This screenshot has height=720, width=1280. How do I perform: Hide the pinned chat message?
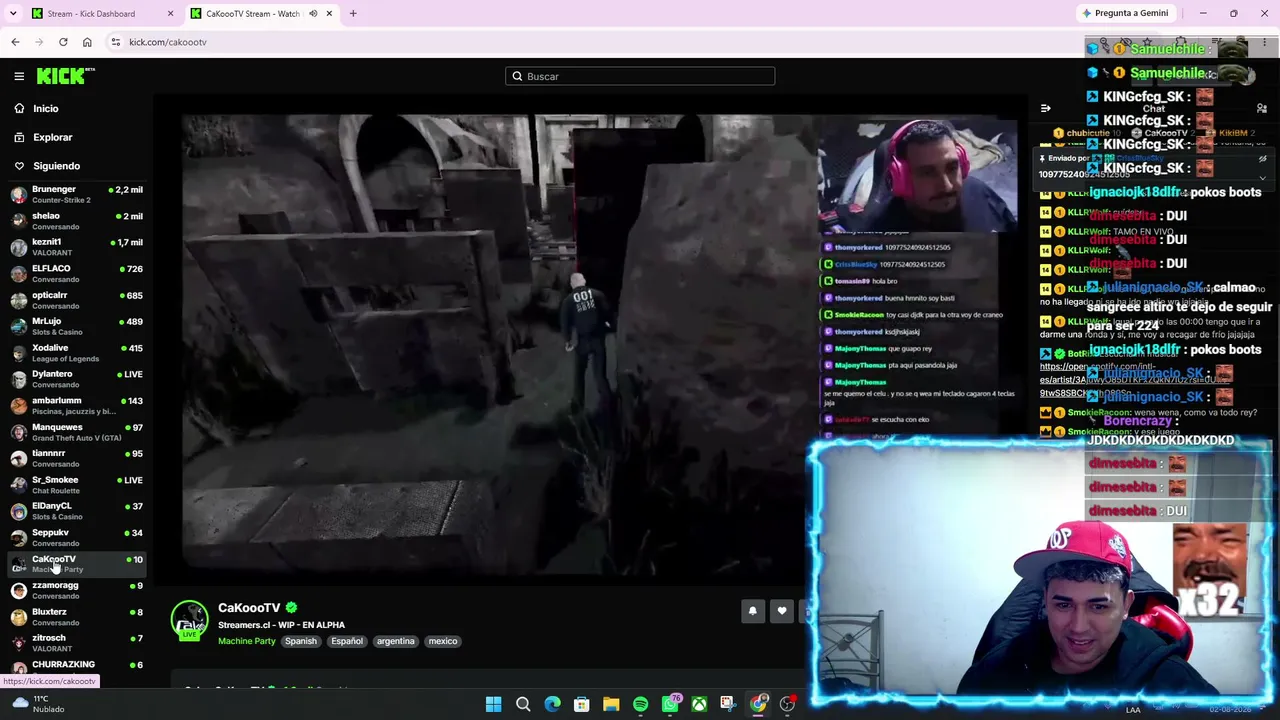pos(1262,159)
